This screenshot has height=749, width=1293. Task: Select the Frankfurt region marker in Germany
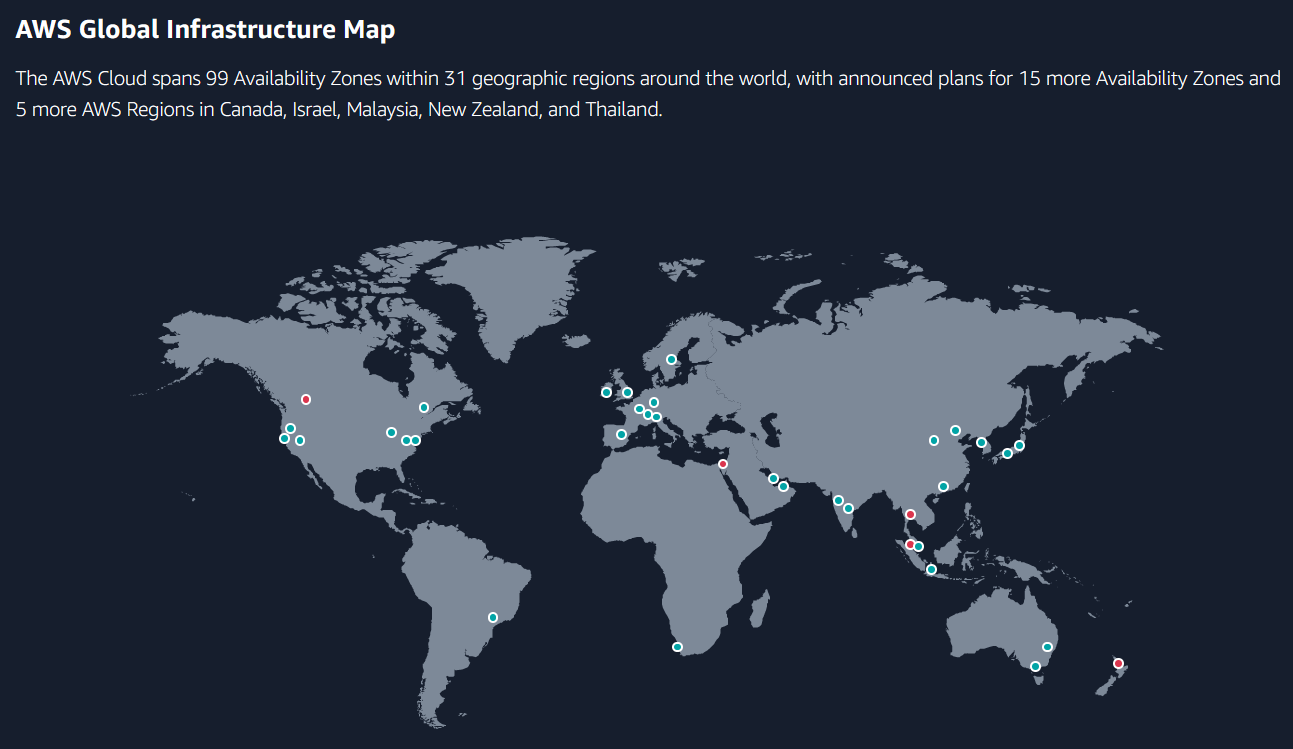(654, 402)
